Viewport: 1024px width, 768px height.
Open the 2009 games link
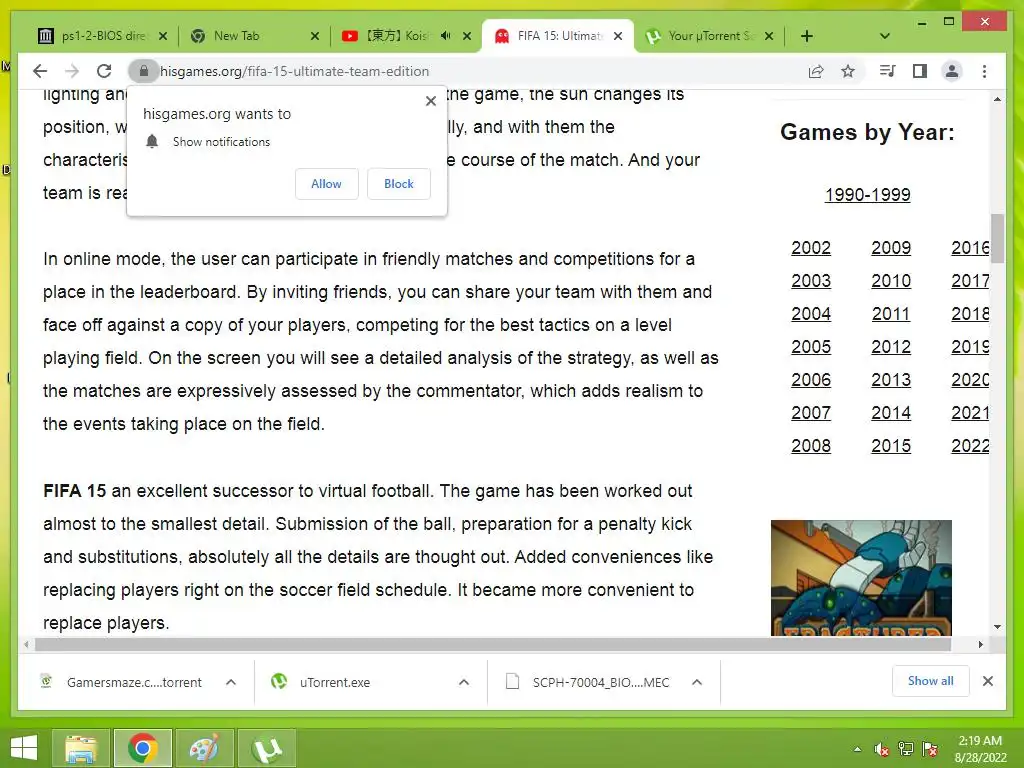point(891,248)
